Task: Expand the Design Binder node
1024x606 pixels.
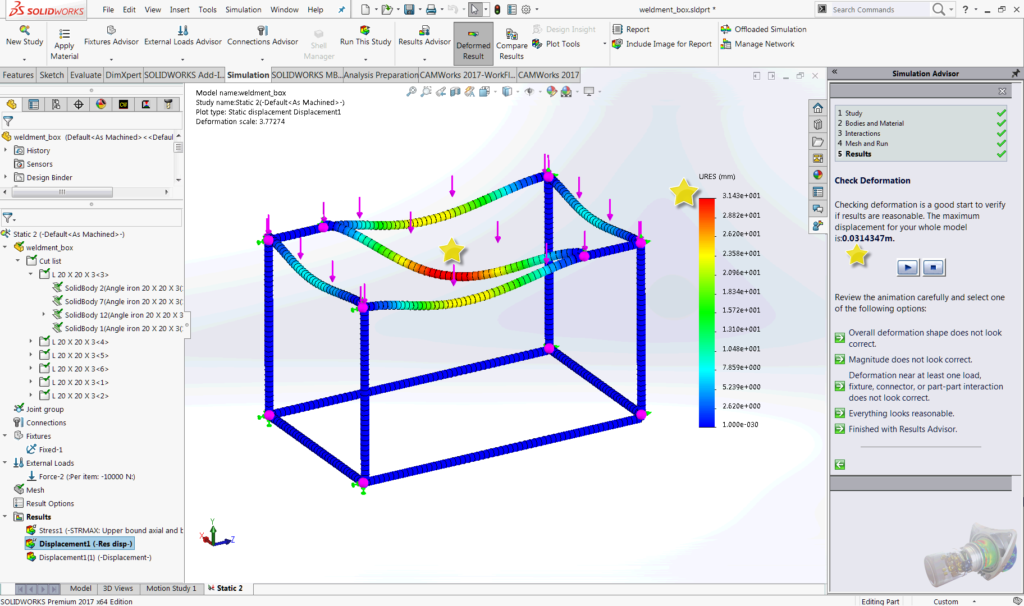Action: click(5, 177)
